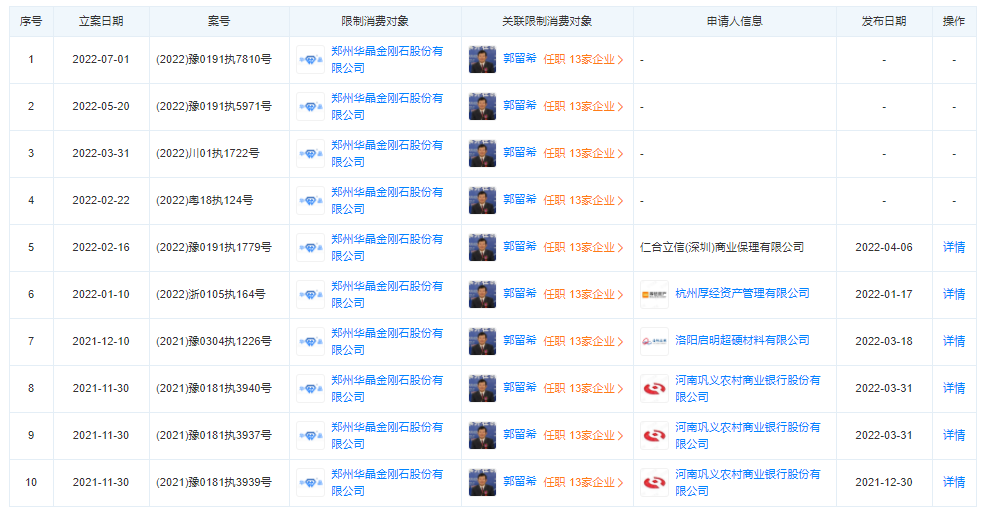Expand 任职 13家企业 in row 7
This screenshot has width=982, height=515.
tap(583, 341)
